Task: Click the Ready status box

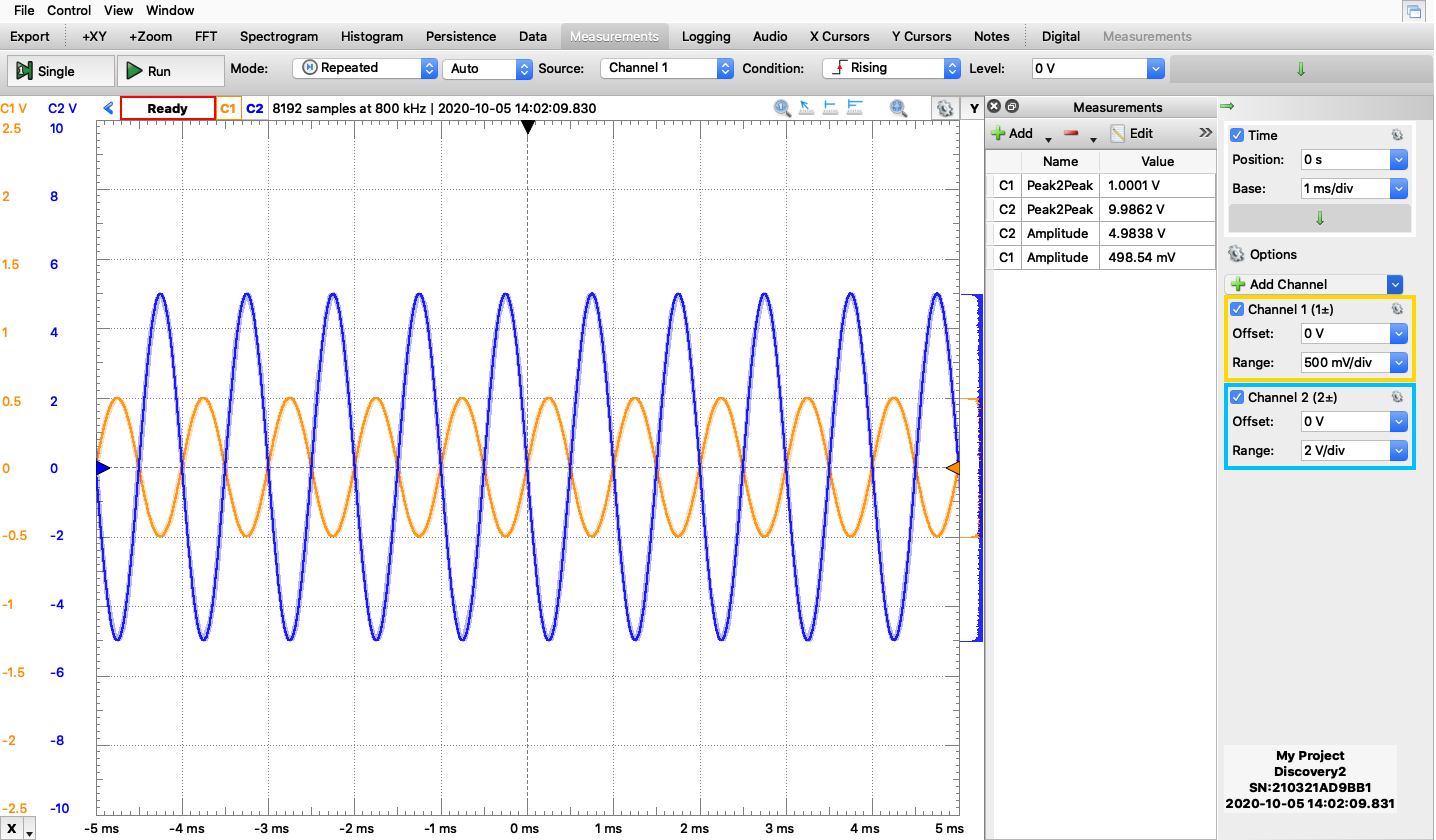Action: pos(168,108)
